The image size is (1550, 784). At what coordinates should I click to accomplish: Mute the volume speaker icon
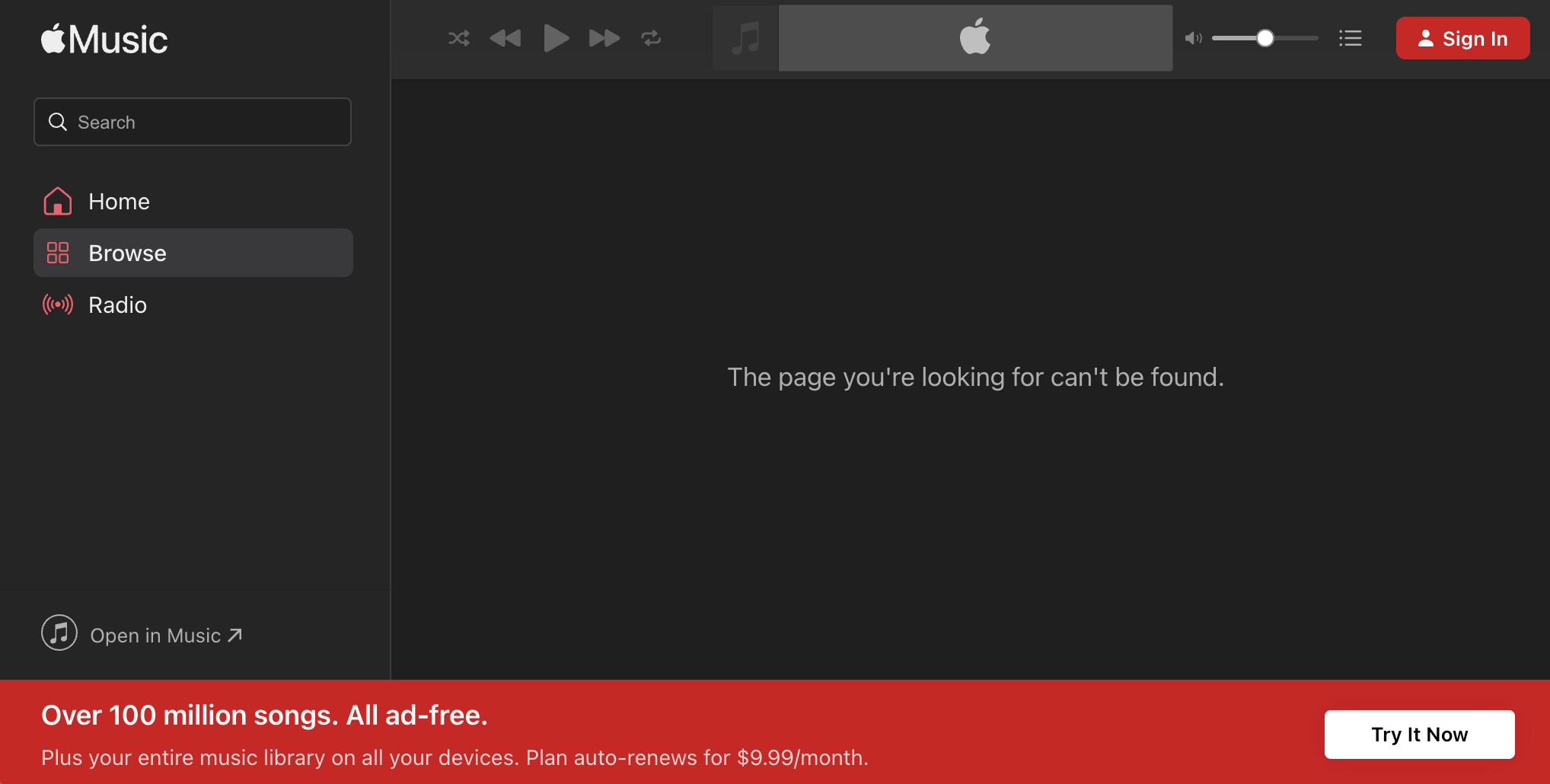(x=1193, y=38)
